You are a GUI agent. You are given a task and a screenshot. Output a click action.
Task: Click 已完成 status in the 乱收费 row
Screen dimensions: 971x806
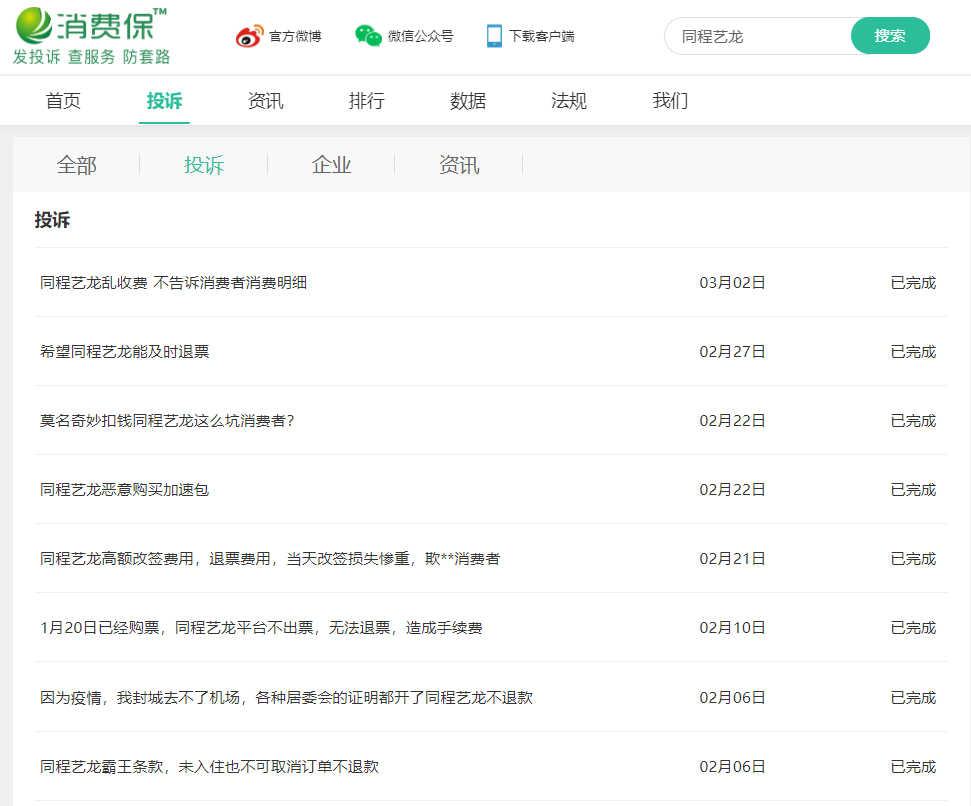[x=913, y=283]
